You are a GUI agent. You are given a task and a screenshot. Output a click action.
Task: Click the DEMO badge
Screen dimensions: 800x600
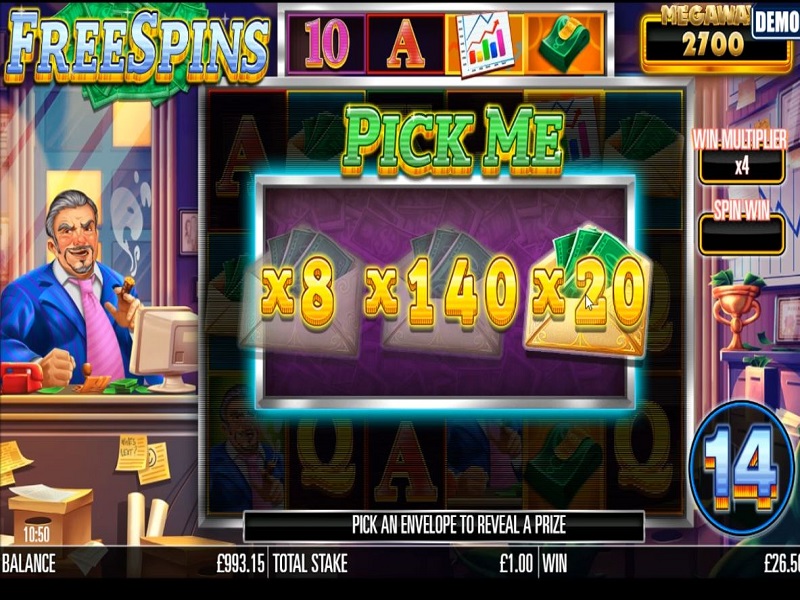(776, 21)
